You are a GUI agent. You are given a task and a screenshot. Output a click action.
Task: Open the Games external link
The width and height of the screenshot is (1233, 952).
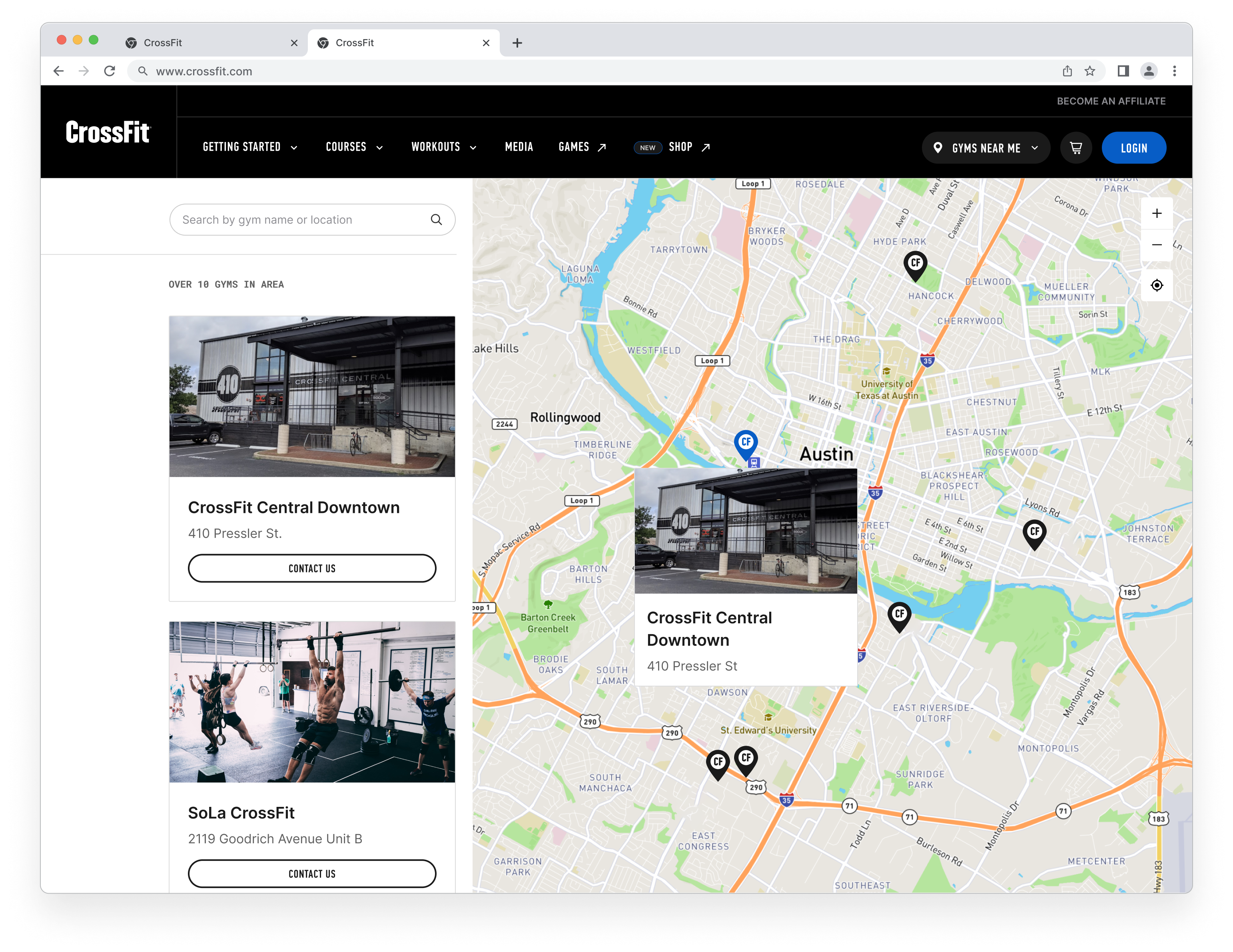click(583, 148)
